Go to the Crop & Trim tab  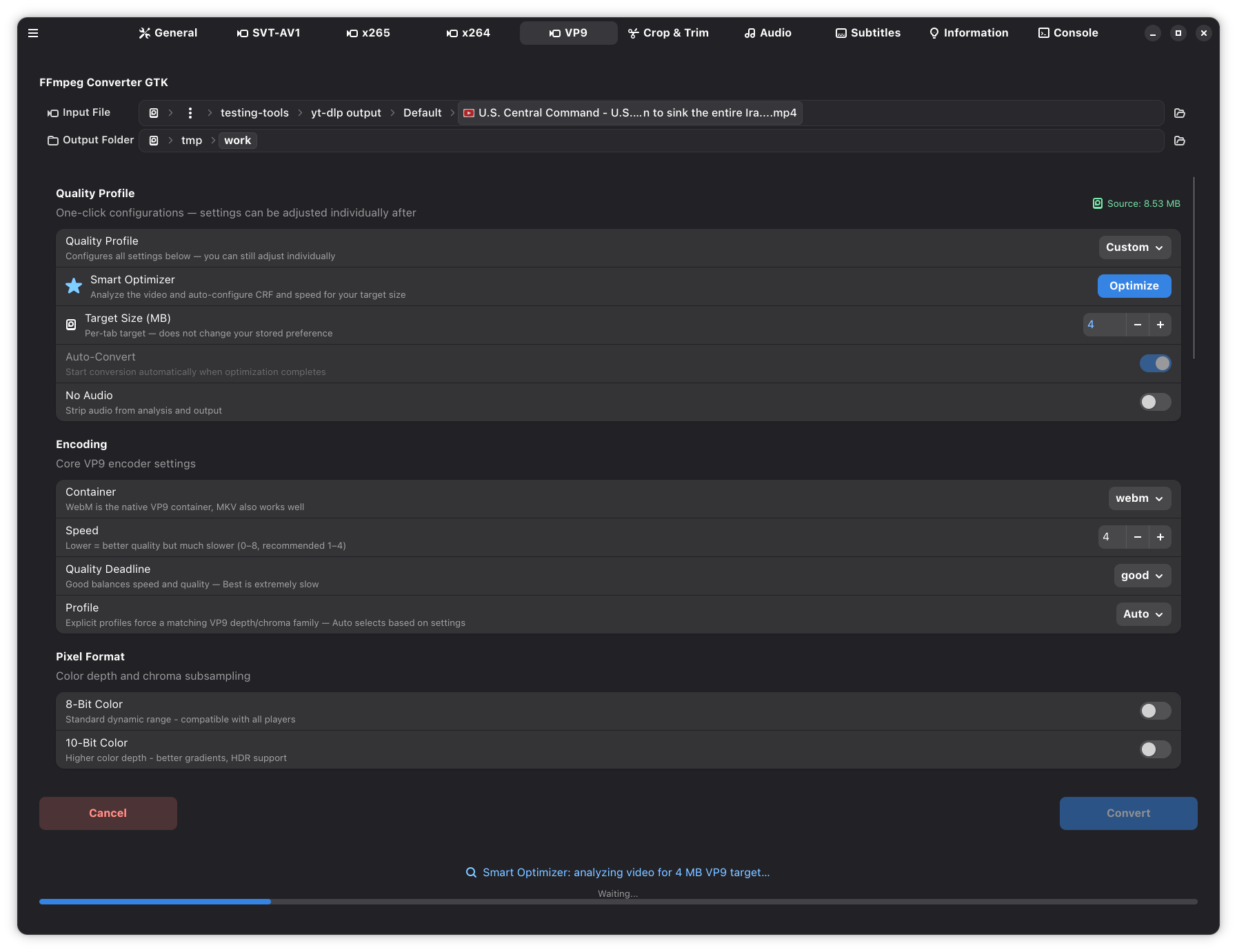coord(668,33)
